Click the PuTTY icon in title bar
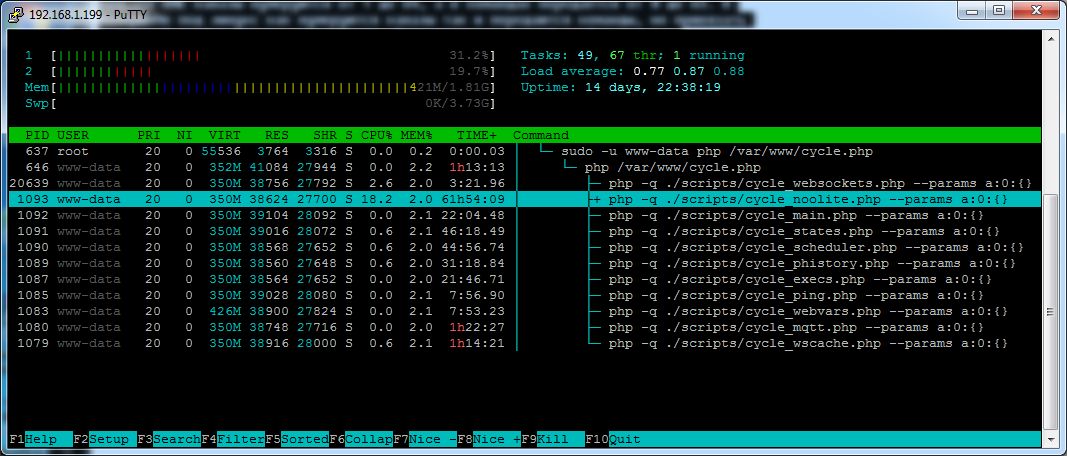 (17, 13)
